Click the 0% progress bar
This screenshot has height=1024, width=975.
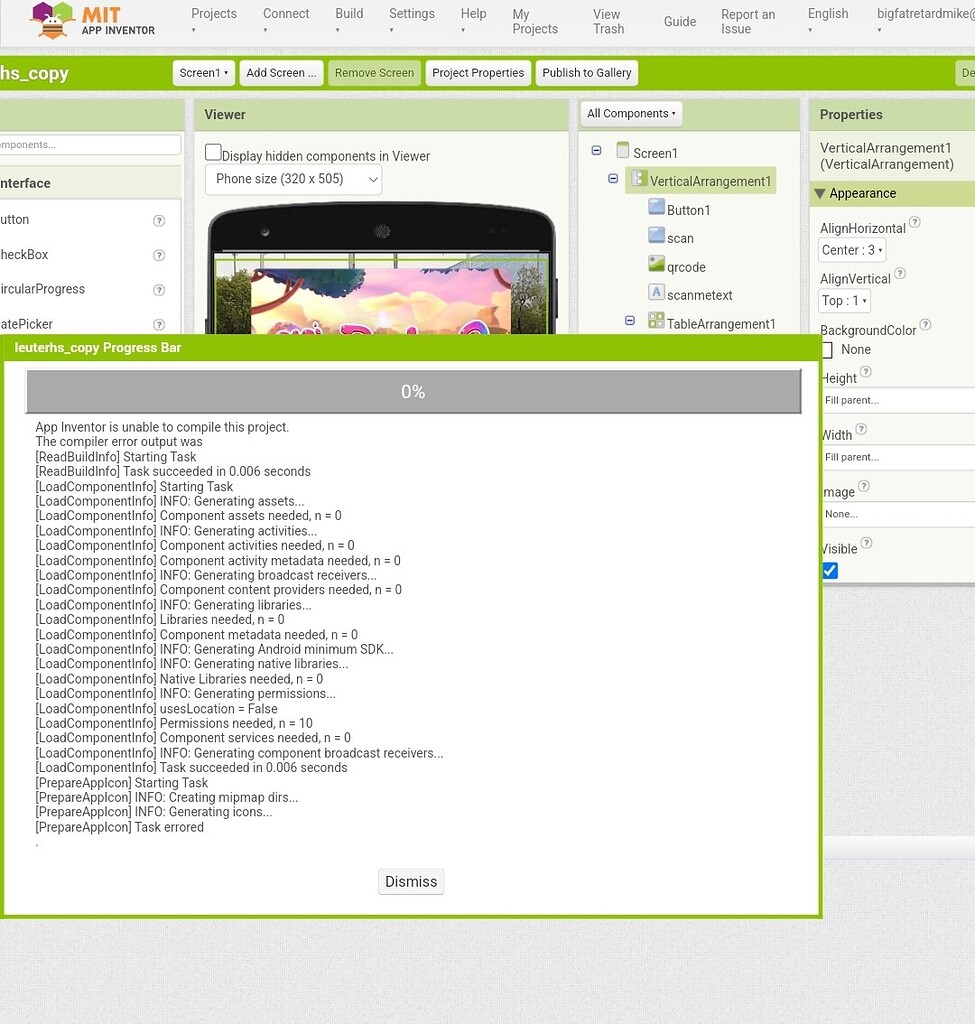[413, 391]
